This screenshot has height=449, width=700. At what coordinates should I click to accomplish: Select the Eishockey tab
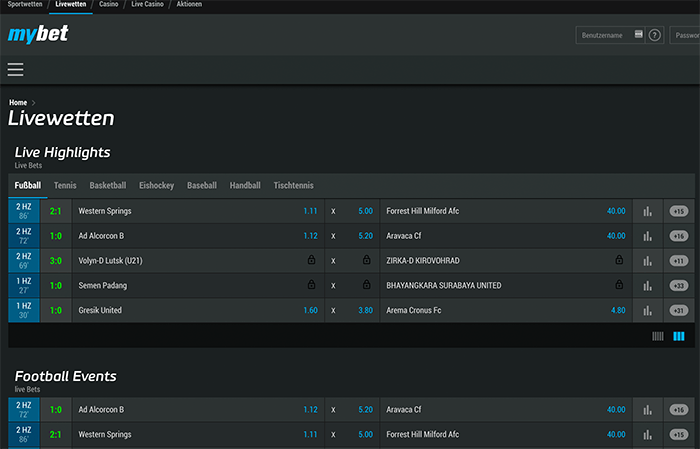(156, 185)
